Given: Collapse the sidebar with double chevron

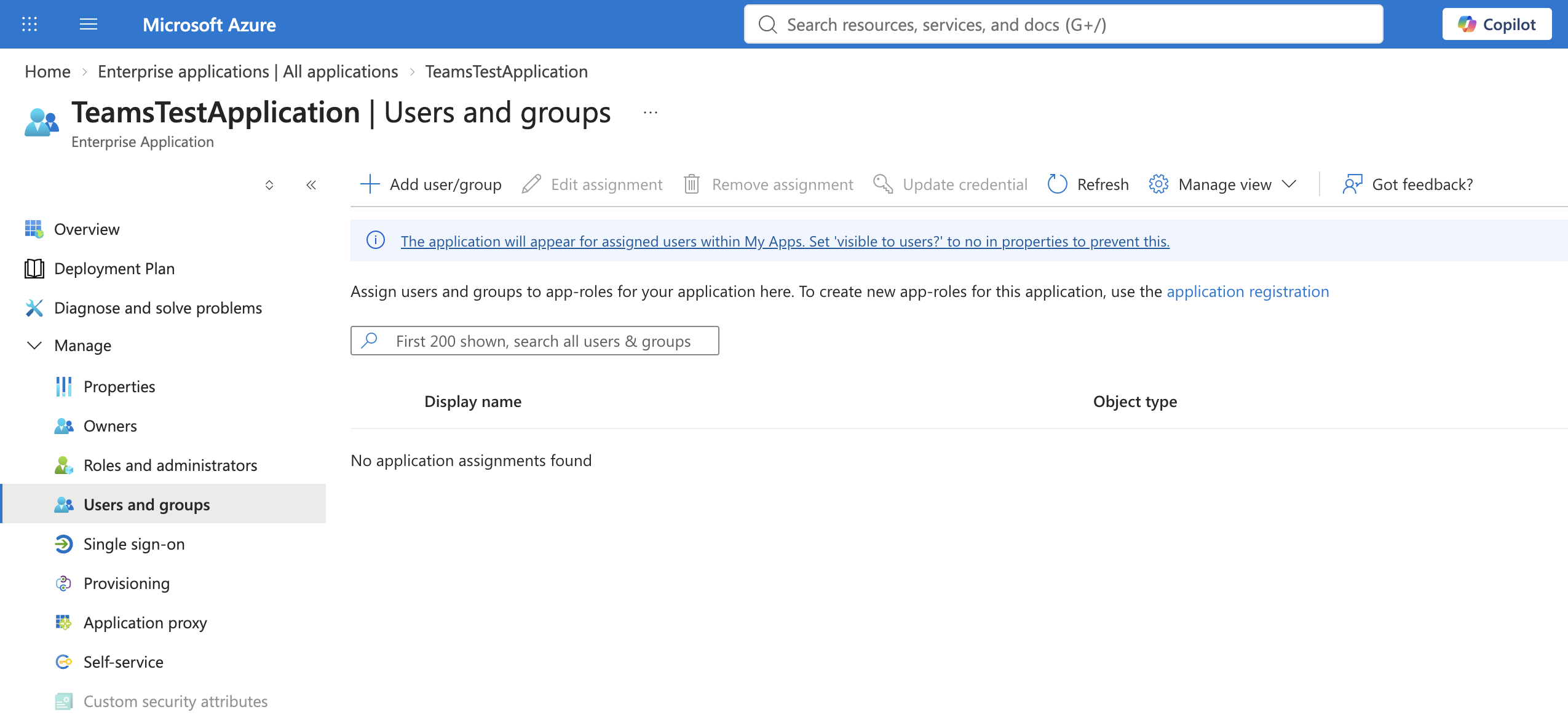Looking at the screenshot, I should coord(311,185).
